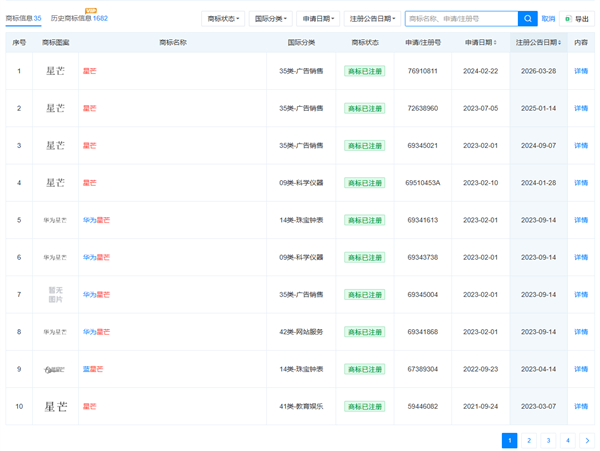Open the 注册公告日期 filter dropdown

point(372,19)
